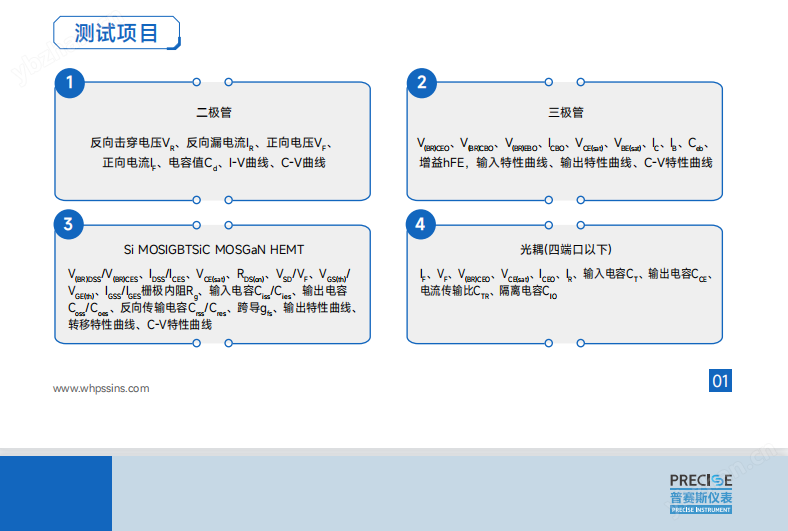788x531 pixels.
Task: Select the 二极管 card heading
Action: [x=213, y=113]
